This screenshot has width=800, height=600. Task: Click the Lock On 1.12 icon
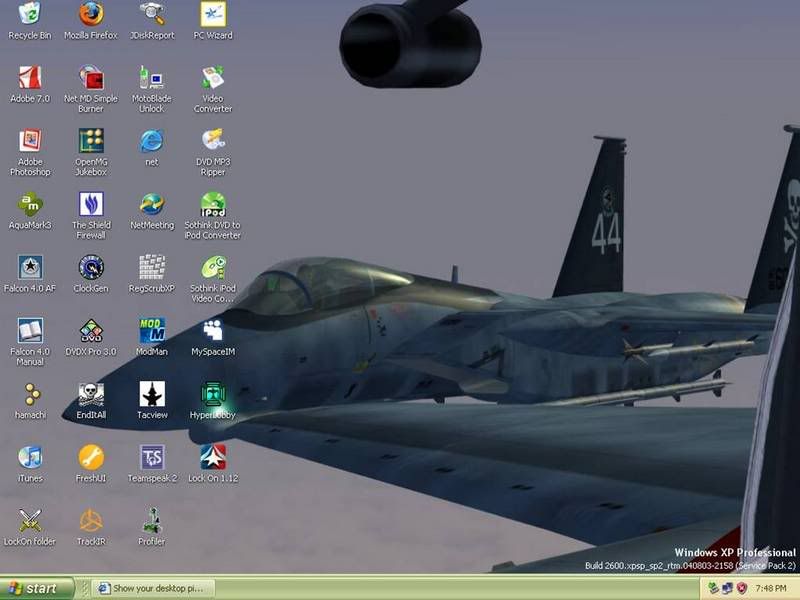coord(213,457)
